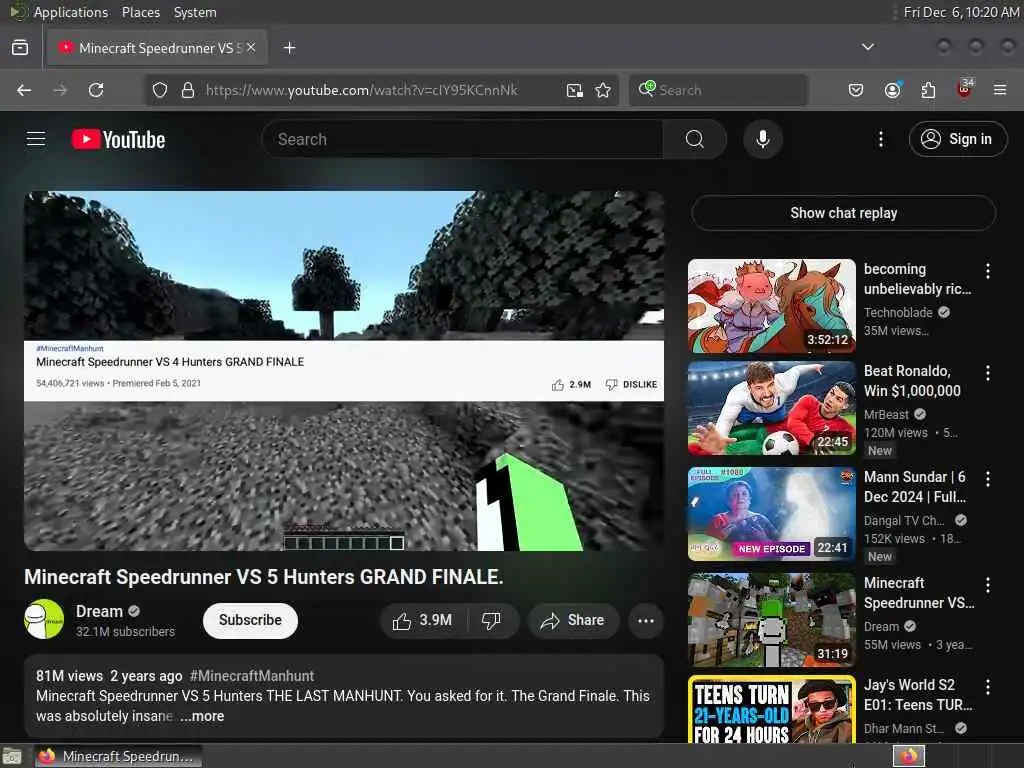Open the YouTube guide hamburger menu
1024x768 pixels.
36,139
